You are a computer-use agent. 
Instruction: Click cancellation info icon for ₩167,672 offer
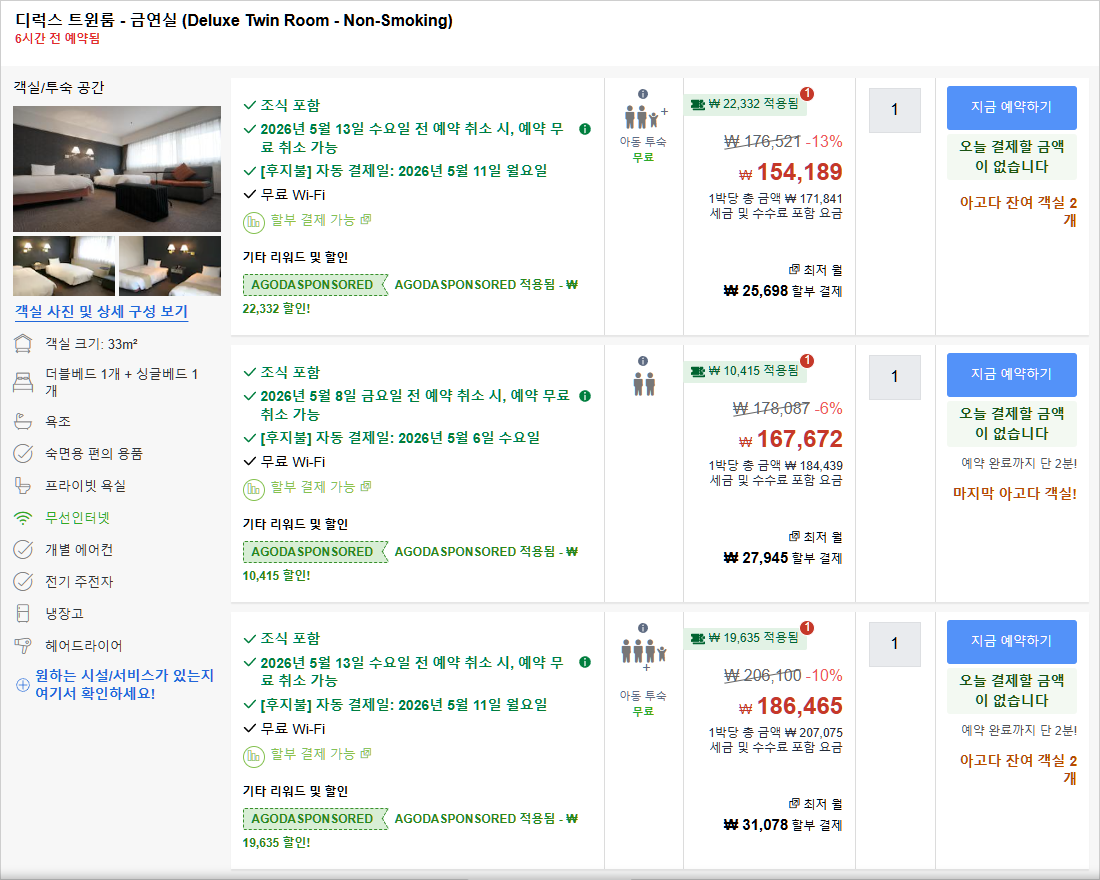tap(585, 396)
